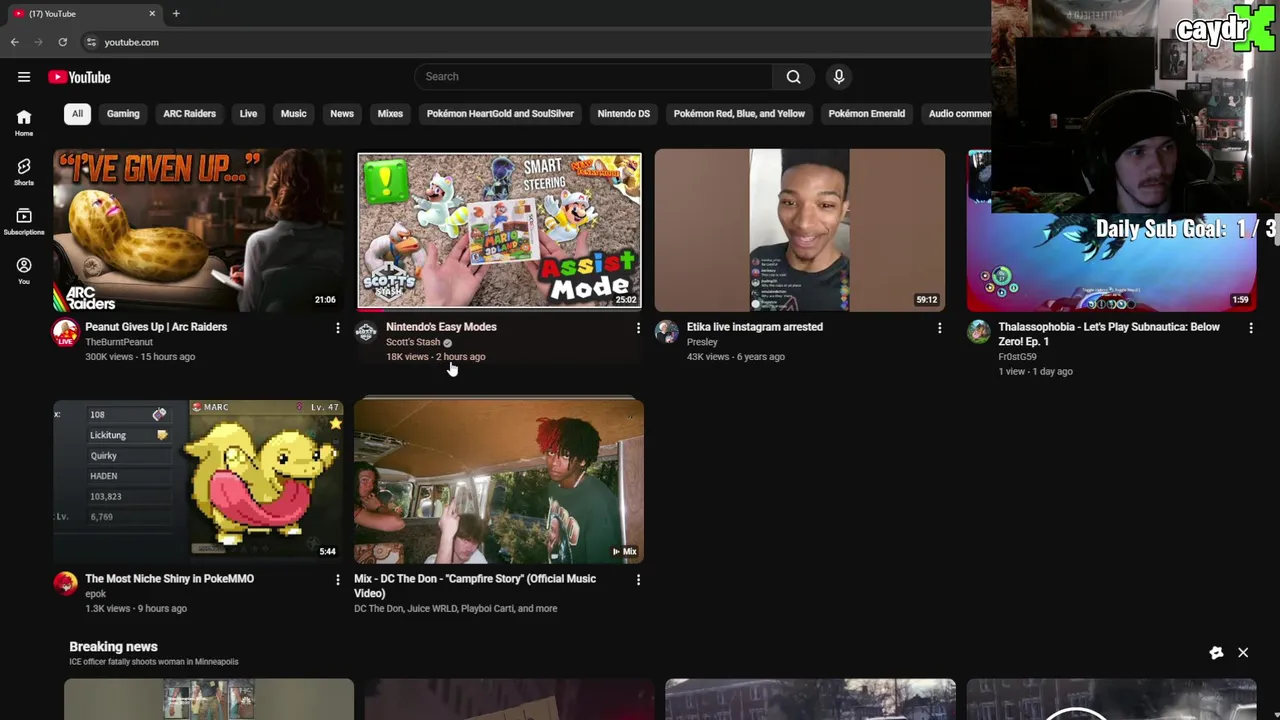Dismiss the Breaking news shelf with X
1280x720 pixels.
coord(1243,653)
